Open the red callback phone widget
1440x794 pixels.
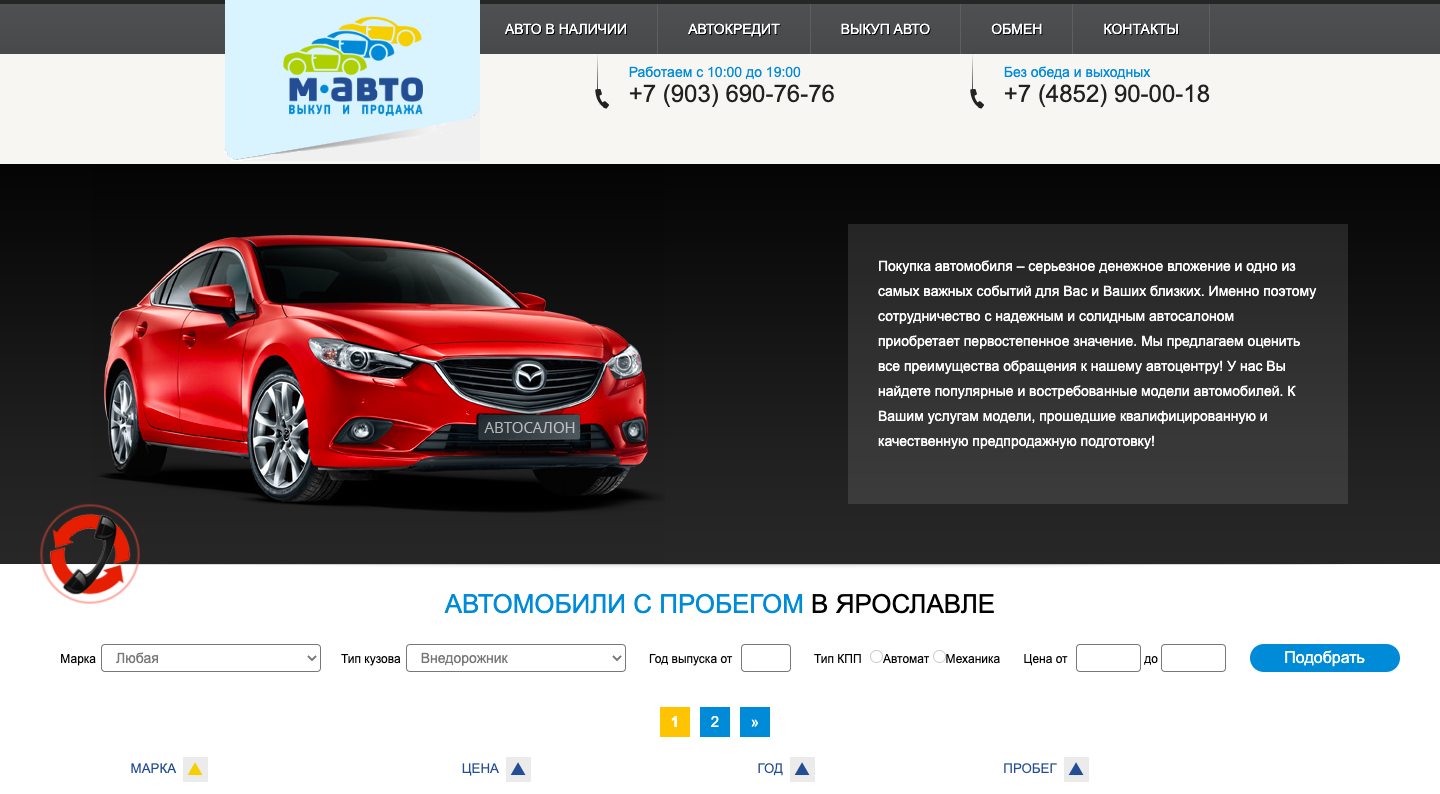coord(90,554)
